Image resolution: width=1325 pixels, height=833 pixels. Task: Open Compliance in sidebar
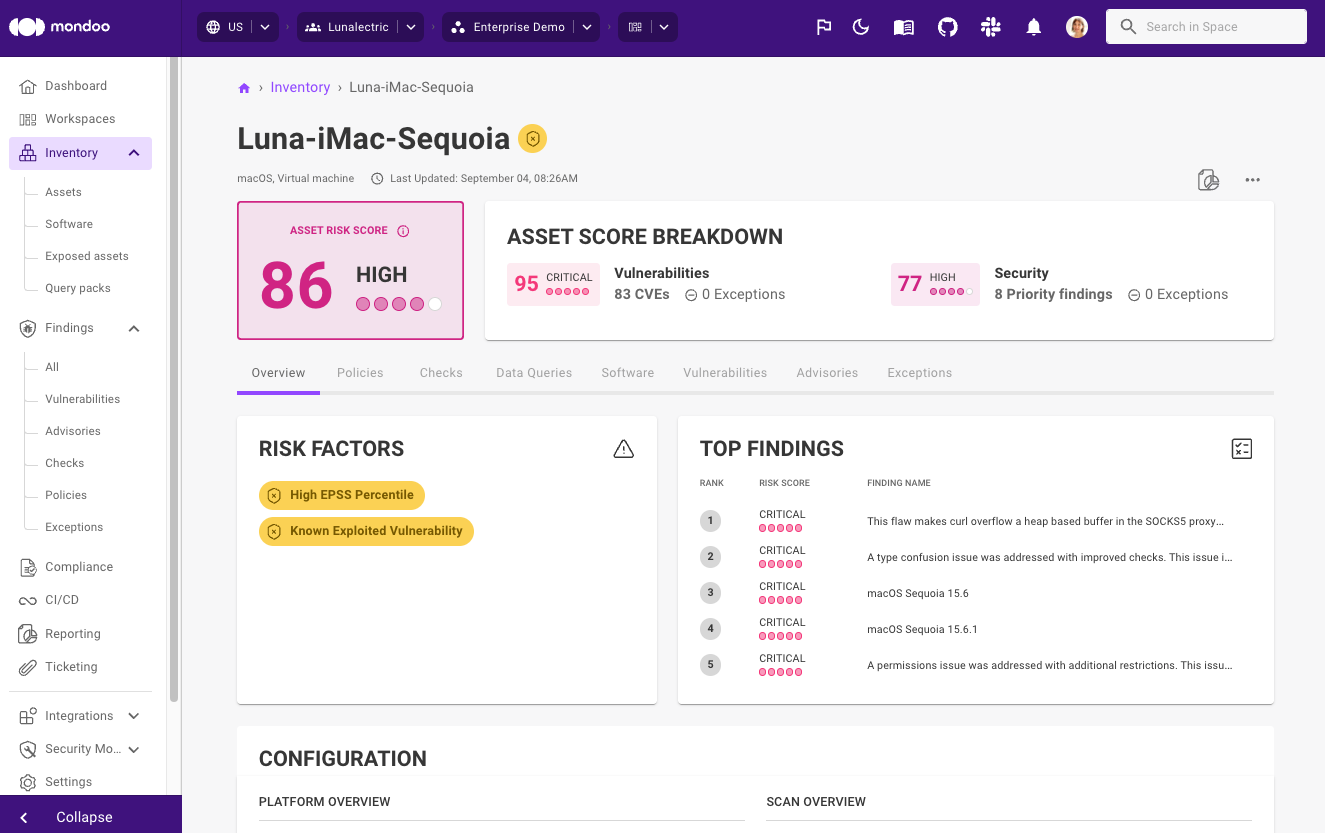79,567
